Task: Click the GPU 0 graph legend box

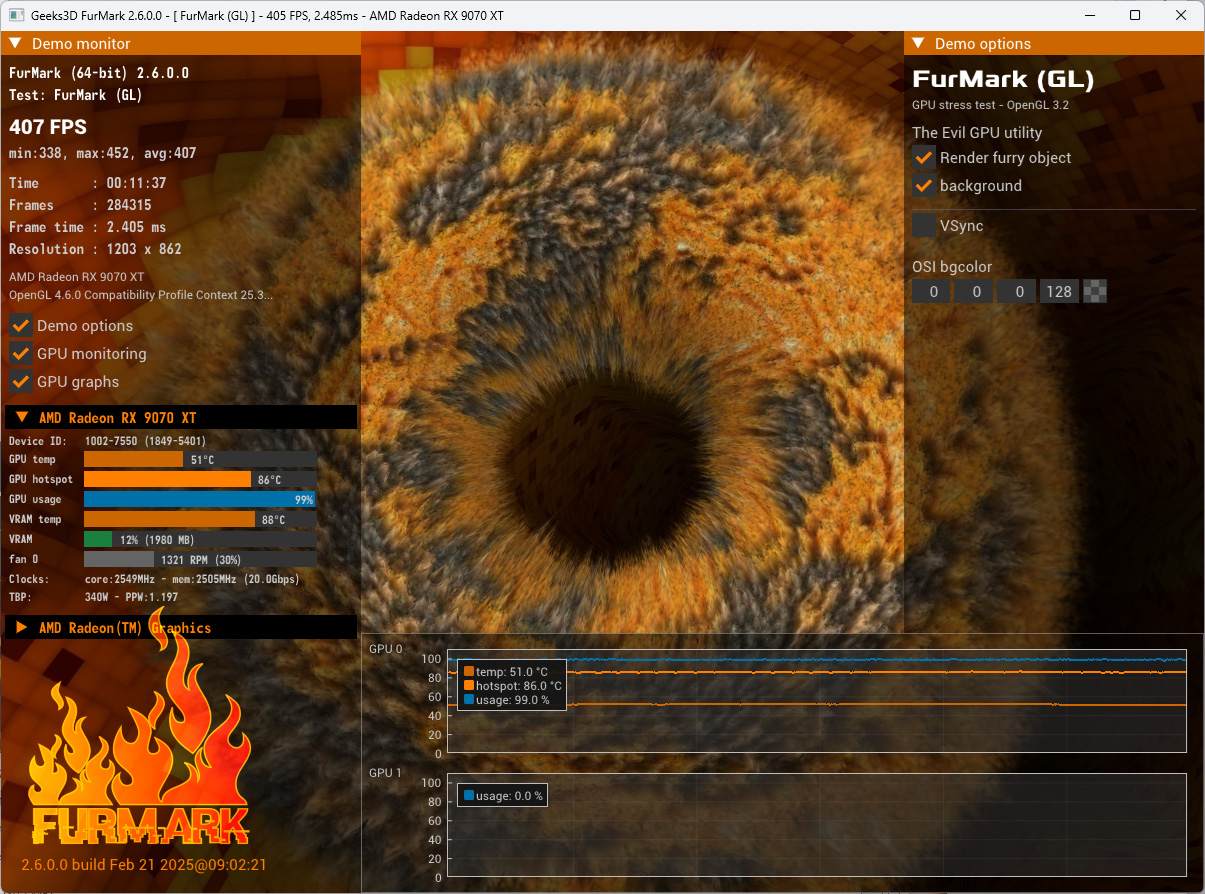Action: point(512,686)
